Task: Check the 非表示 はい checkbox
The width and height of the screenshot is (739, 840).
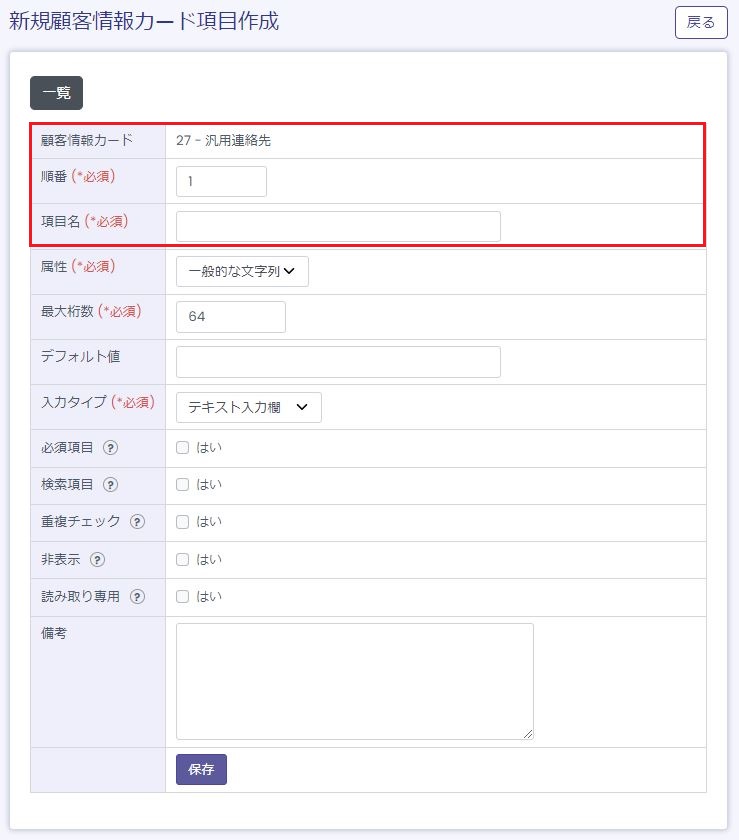Action: [183, 559]
